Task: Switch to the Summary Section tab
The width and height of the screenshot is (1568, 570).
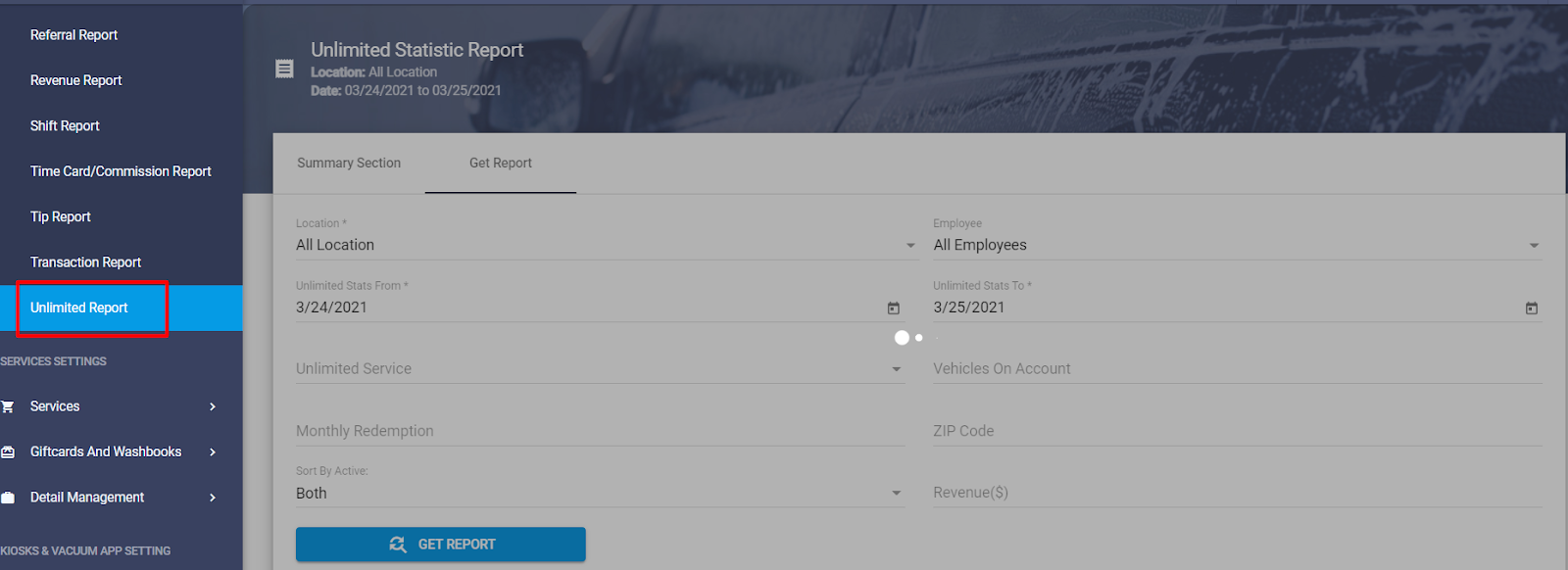Action: tap(349, 164)
